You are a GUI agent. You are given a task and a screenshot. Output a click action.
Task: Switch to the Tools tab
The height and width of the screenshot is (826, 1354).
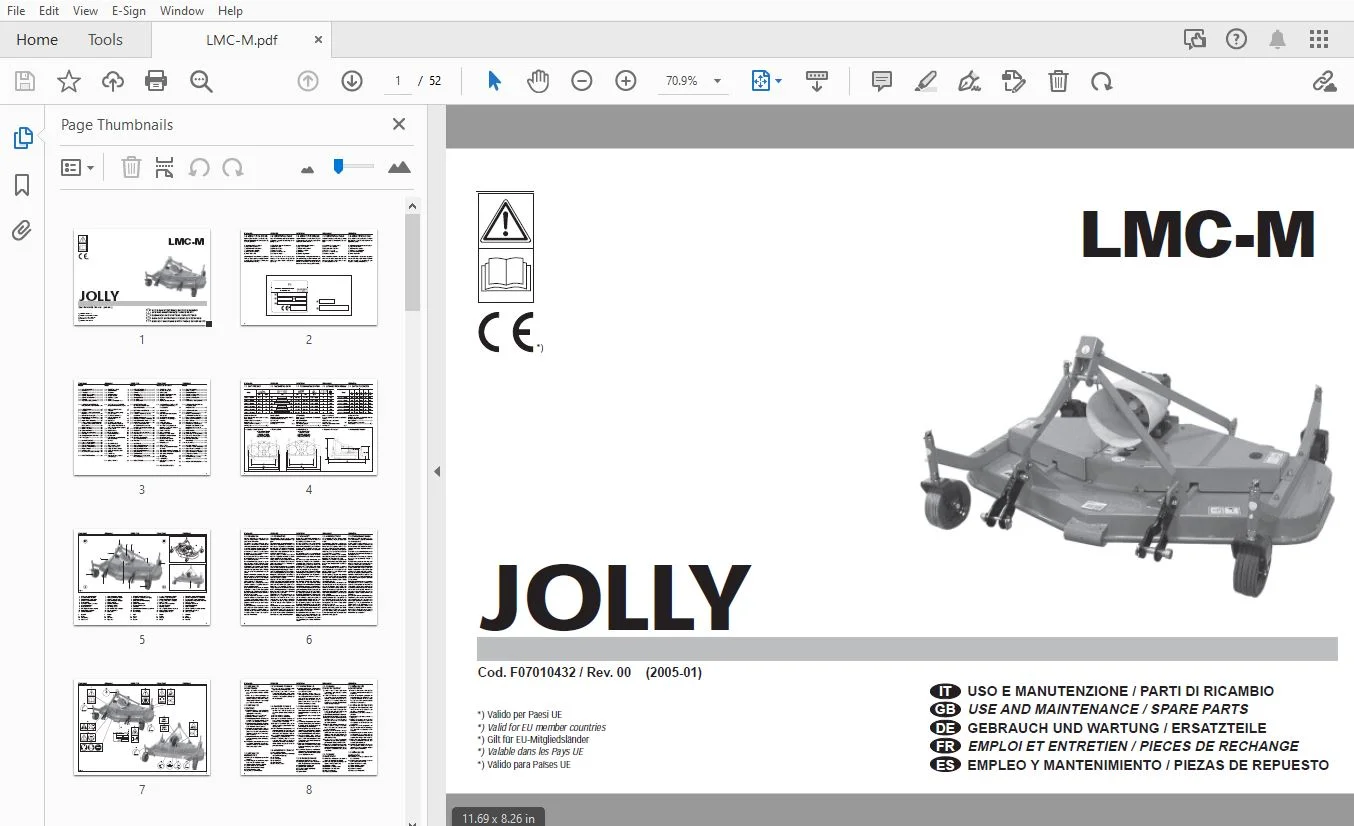pyautogui.click(x=105, y=40)
